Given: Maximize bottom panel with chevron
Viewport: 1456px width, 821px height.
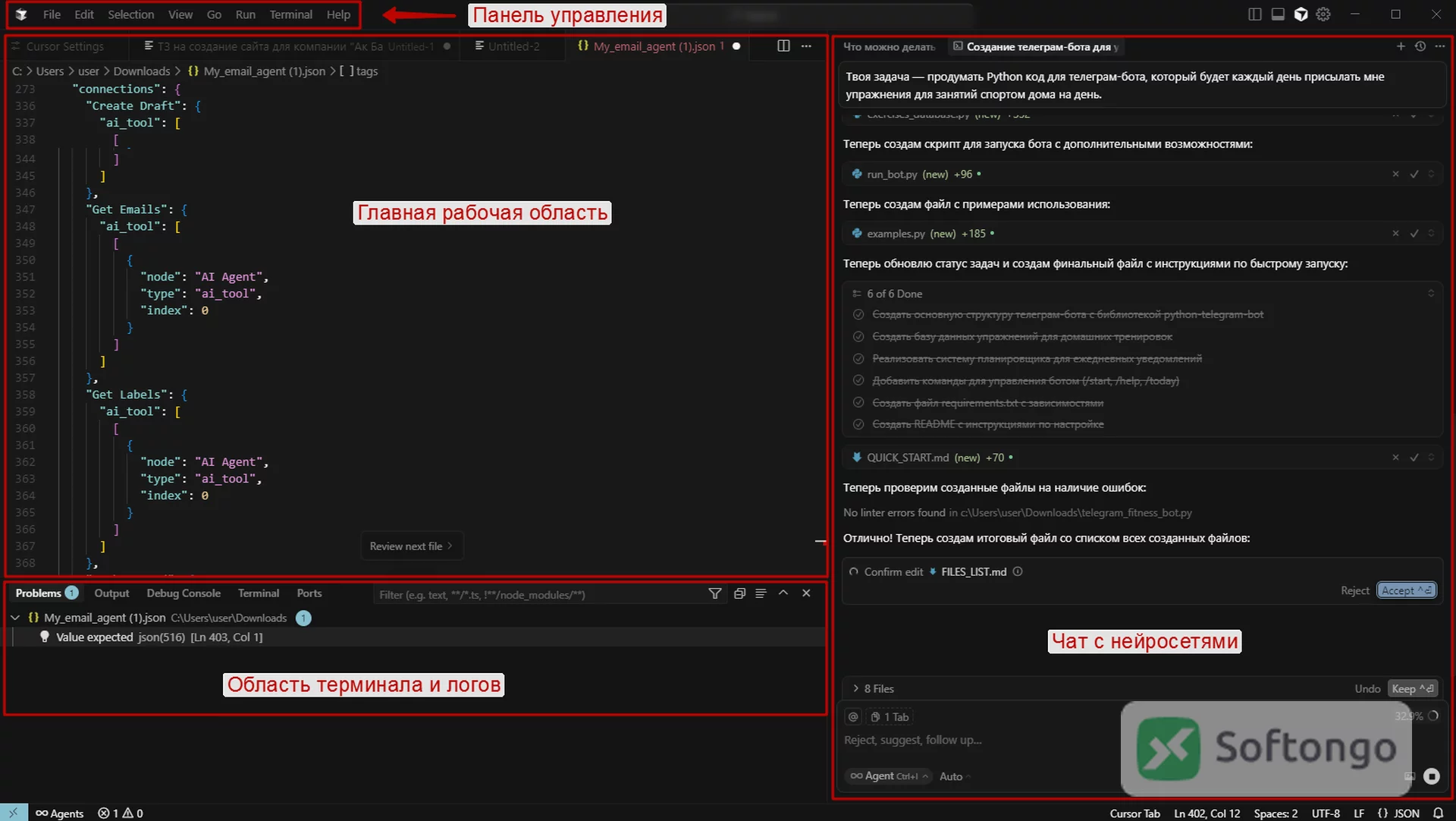Looking at the screenshot, I should [x=783, y=593].
